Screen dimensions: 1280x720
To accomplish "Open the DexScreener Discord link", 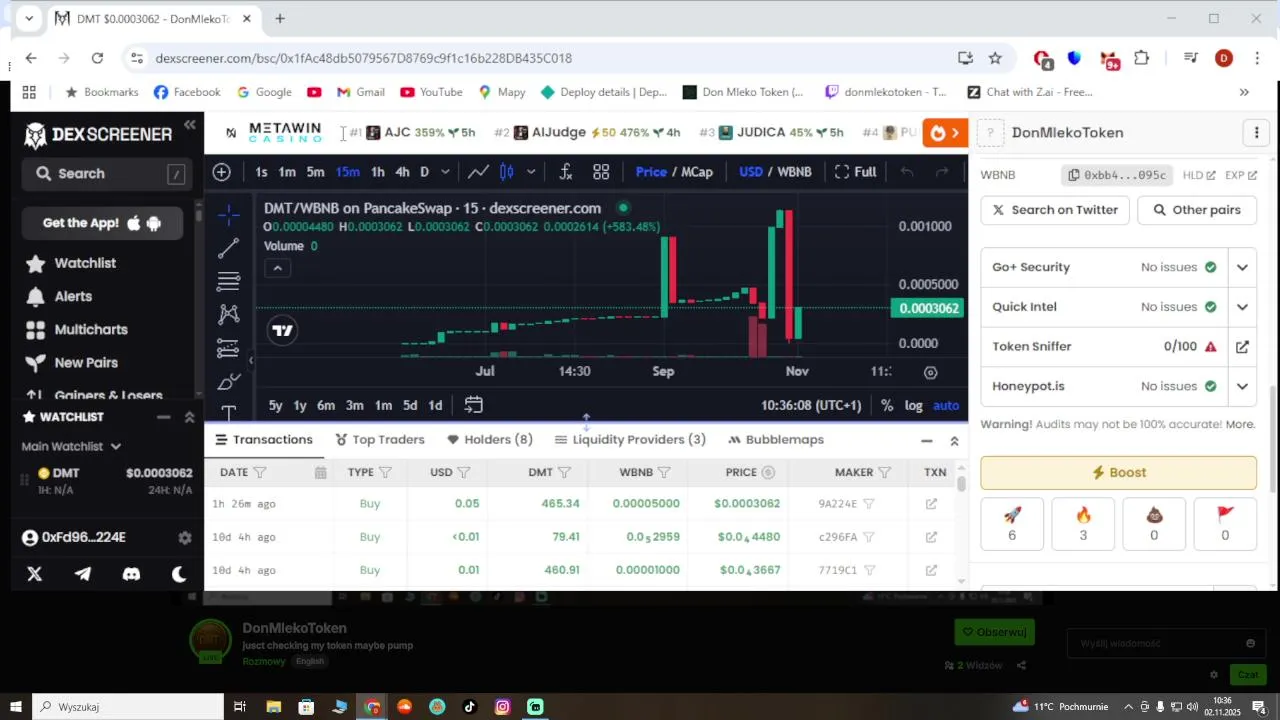I will [131, 574].
